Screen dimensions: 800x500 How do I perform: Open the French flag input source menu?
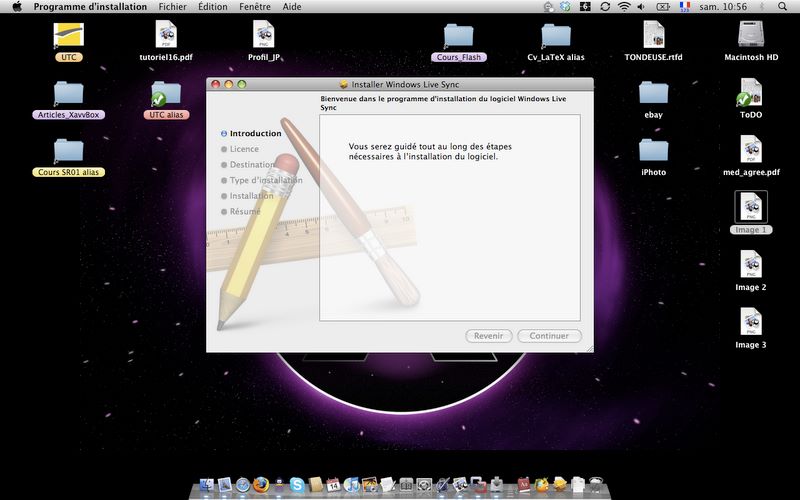pos(685,7)
